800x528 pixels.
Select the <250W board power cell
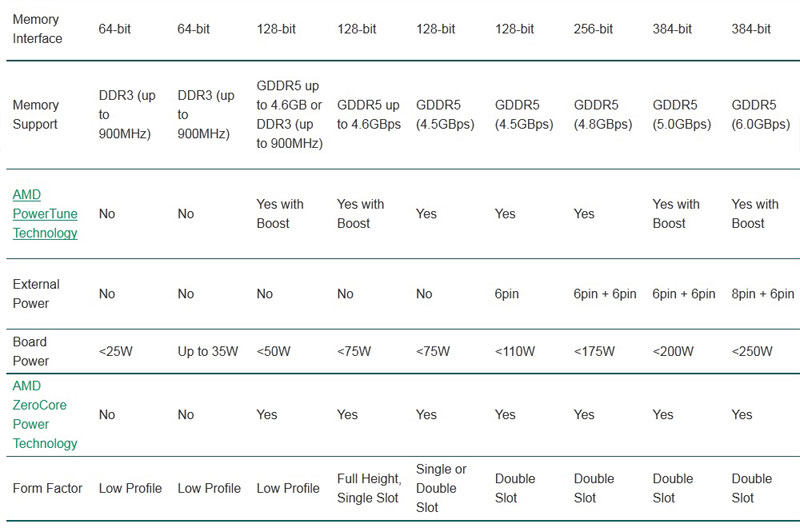pos(752,351)
